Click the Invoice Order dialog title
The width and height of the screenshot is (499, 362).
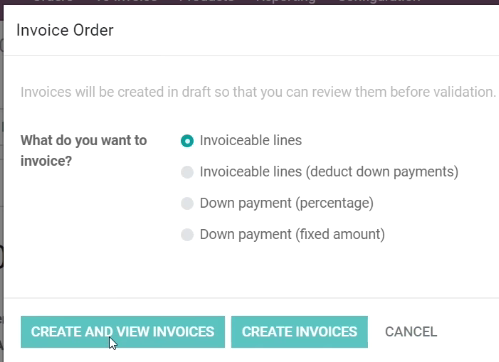pos(65,30)
